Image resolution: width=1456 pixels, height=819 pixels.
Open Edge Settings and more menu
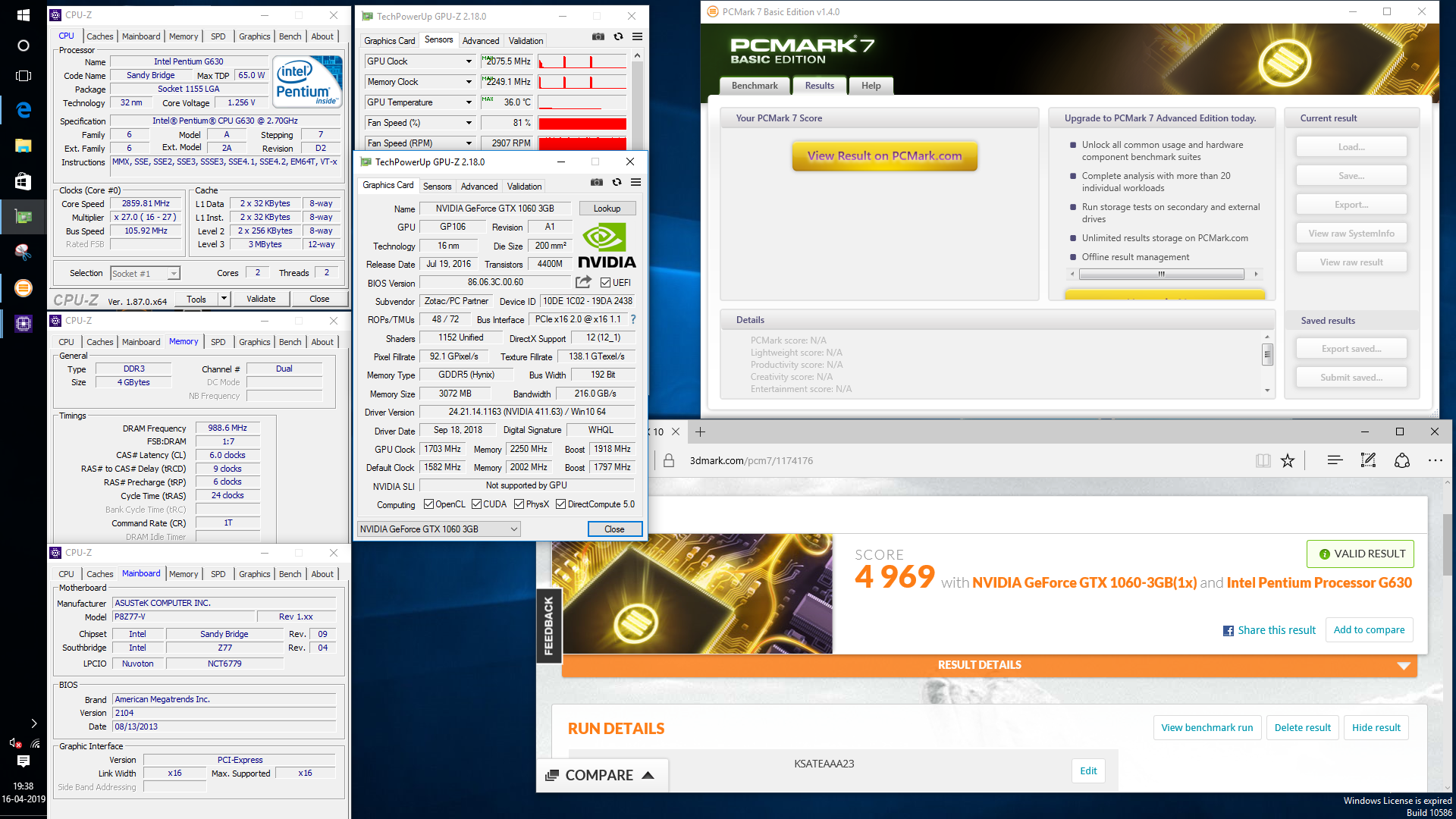1436,460
